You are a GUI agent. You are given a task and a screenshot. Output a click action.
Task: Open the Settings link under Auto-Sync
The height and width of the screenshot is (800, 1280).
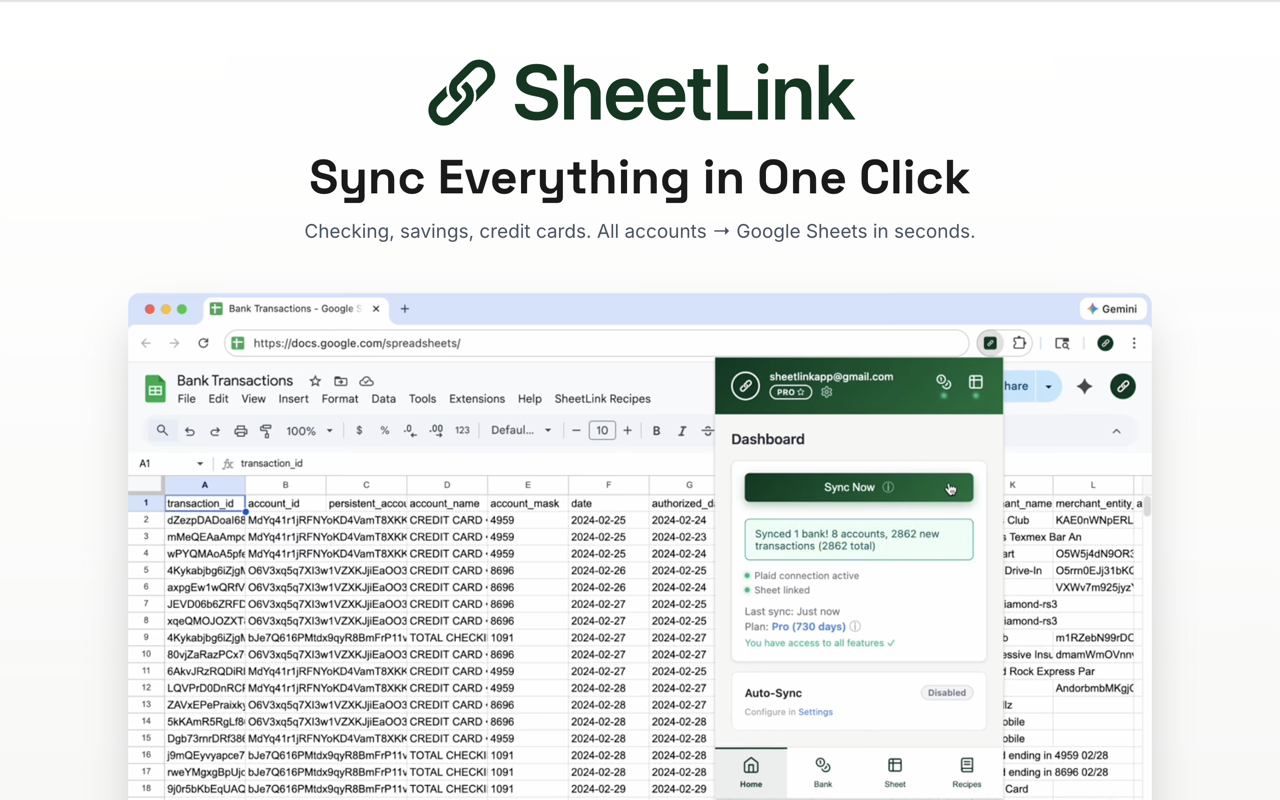815,712
